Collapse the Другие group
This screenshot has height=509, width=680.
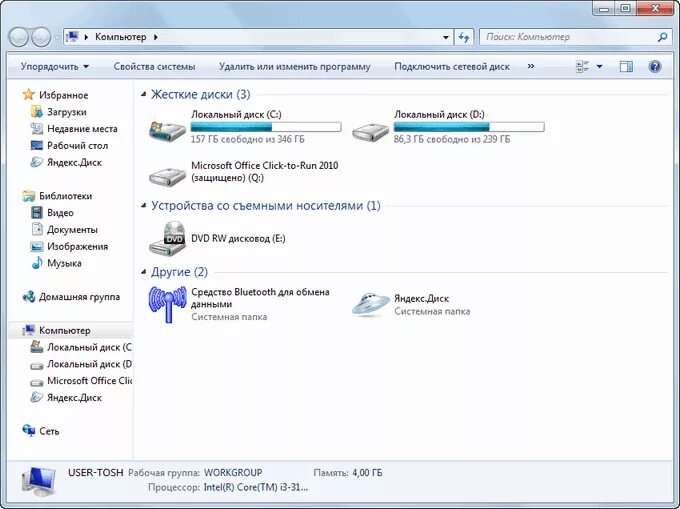click(x=144, y=272)
